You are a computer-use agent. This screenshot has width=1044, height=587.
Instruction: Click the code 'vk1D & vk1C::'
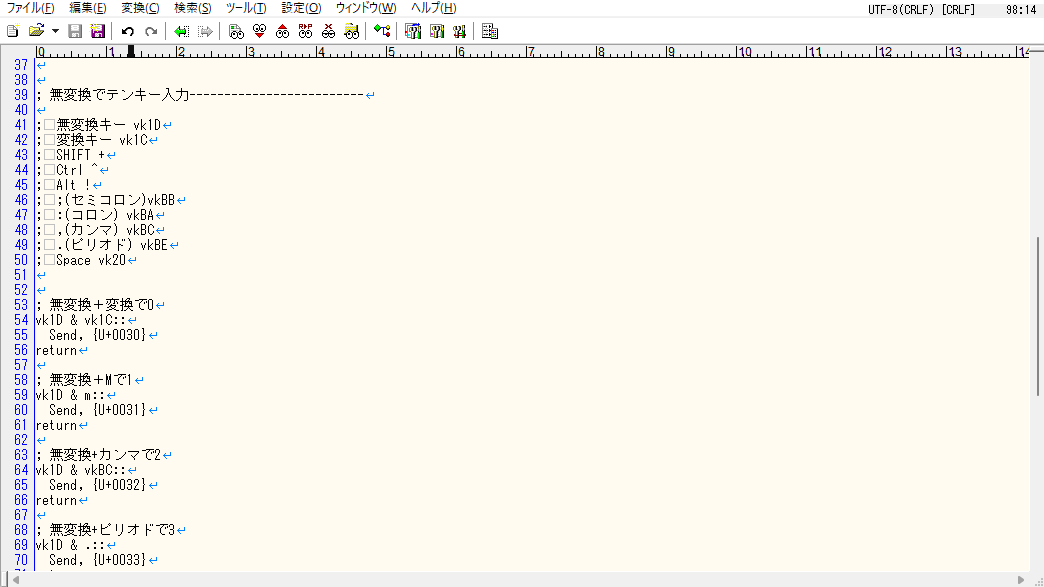[x=81, y=320]
